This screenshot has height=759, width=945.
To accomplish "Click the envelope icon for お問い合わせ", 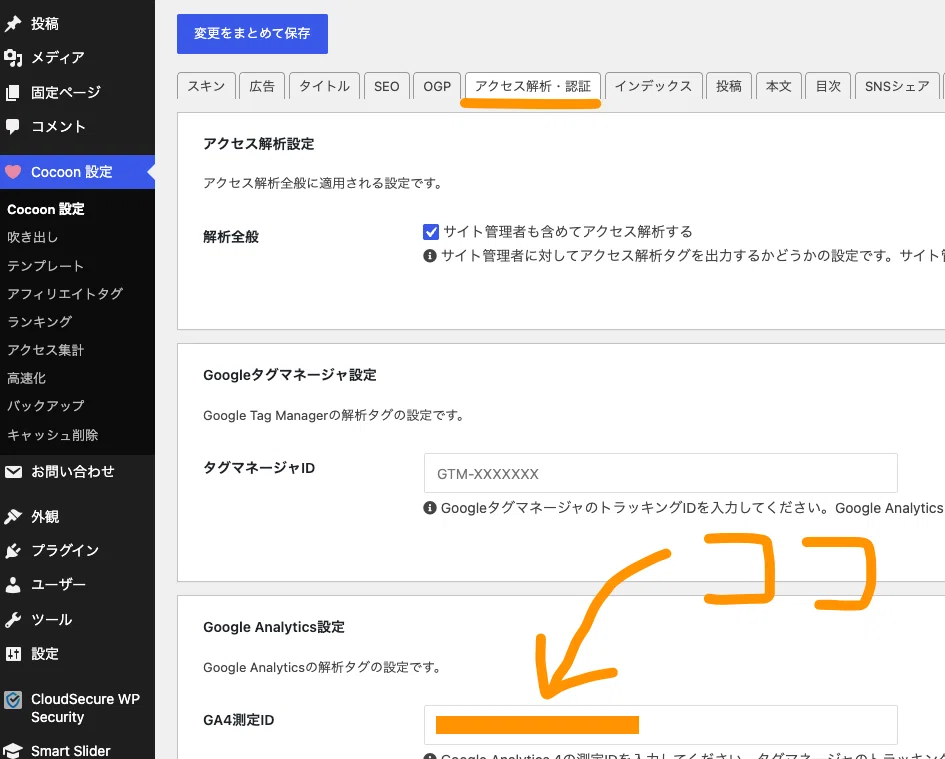I will 13,471.
